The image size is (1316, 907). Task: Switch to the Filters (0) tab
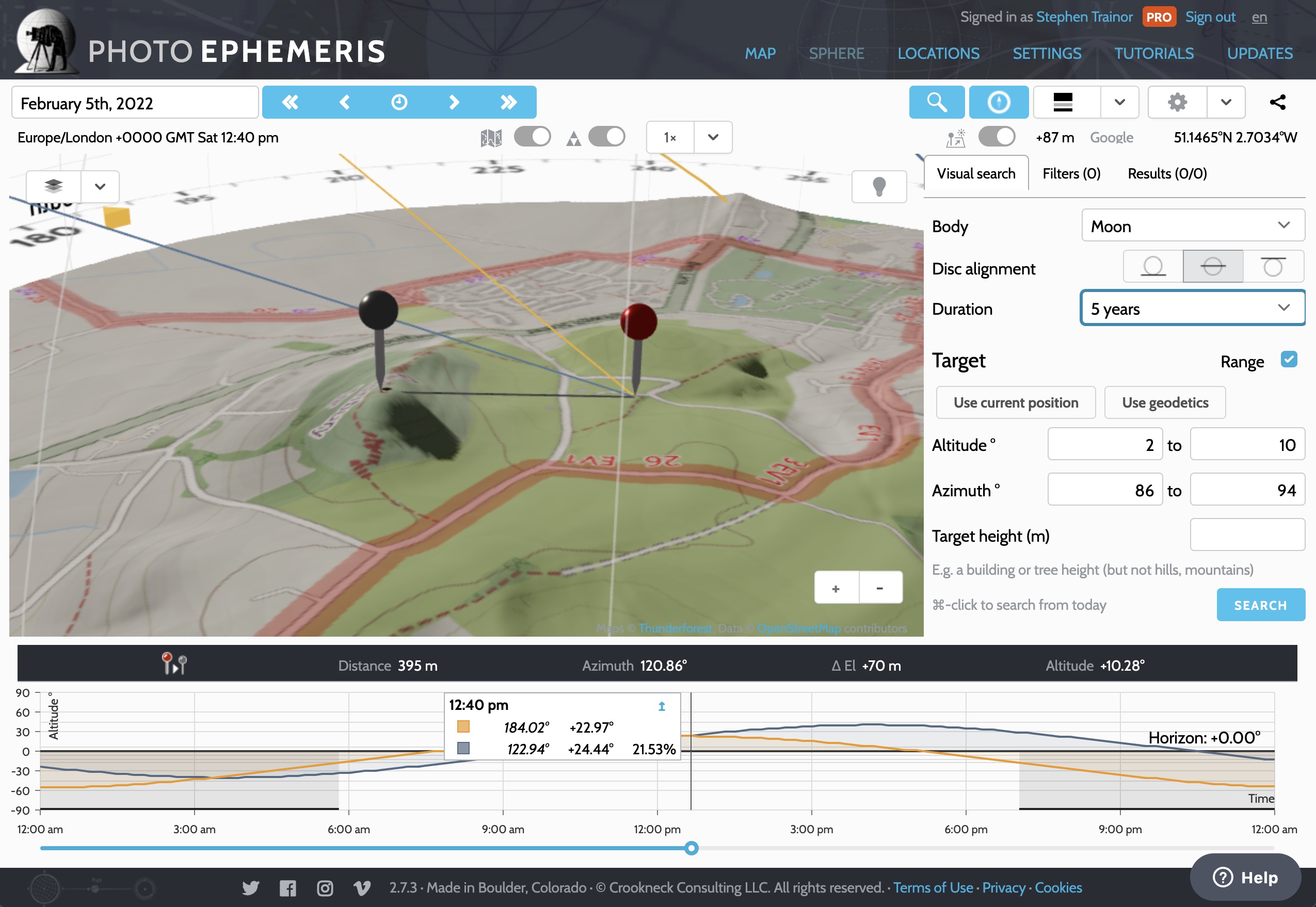(x=1071, y=173)
